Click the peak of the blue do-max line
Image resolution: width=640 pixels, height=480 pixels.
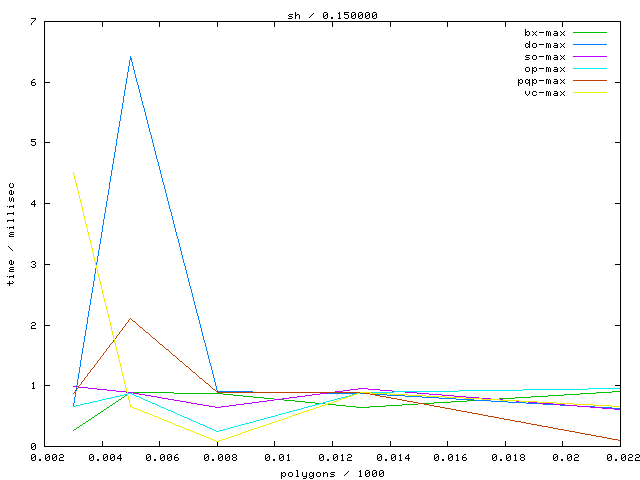tap(130, 56)
